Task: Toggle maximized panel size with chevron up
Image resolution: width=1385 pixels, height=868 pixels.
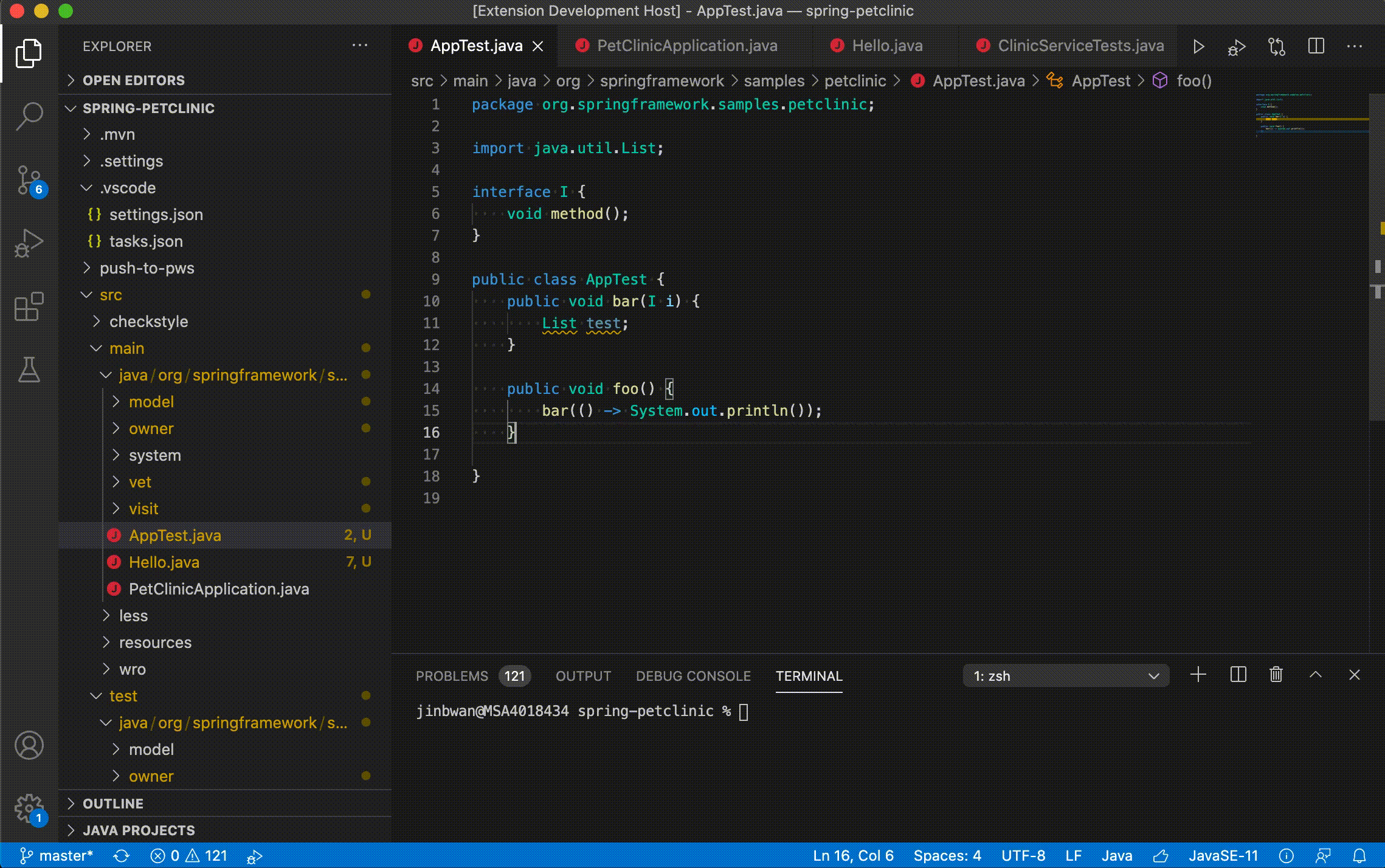Action: tap(1316, 675)
